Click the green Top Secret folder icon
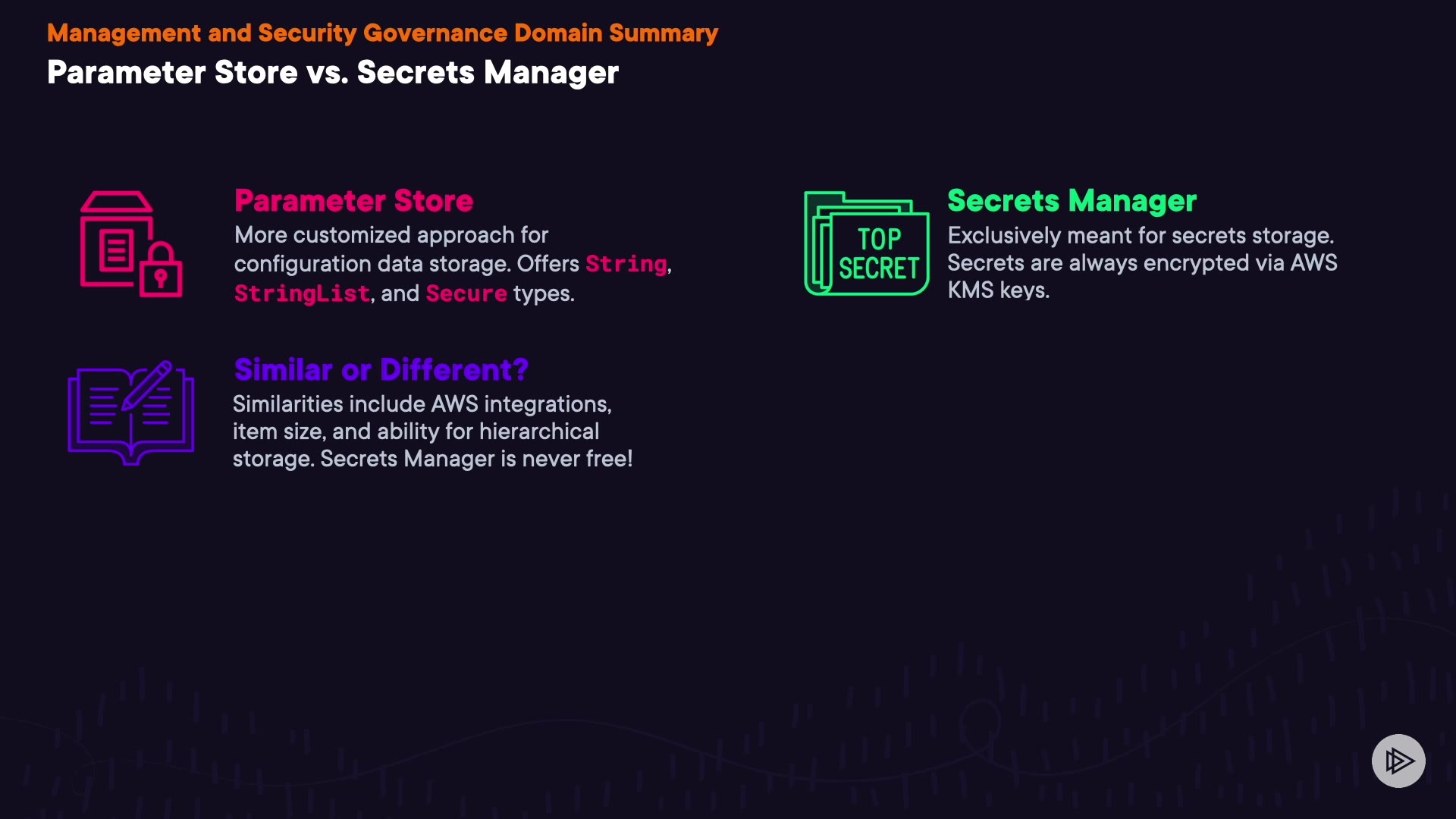Viewport: 1456px width, 819px height. 866,243
